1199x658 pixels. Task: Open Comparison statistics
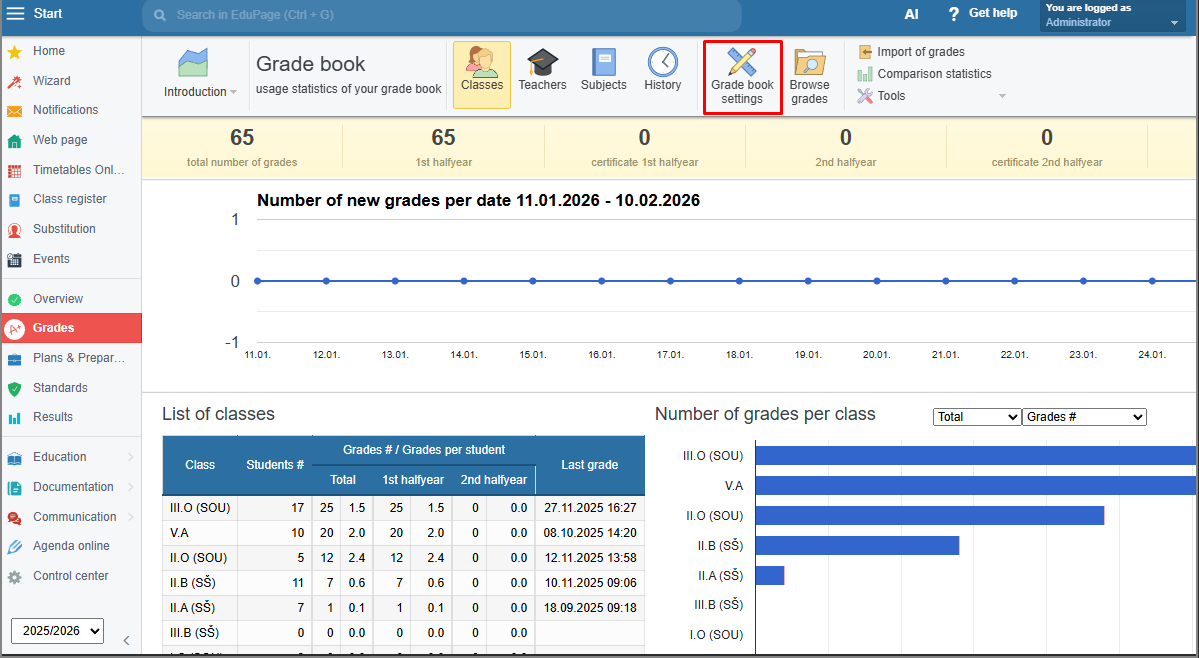point(934,74)
